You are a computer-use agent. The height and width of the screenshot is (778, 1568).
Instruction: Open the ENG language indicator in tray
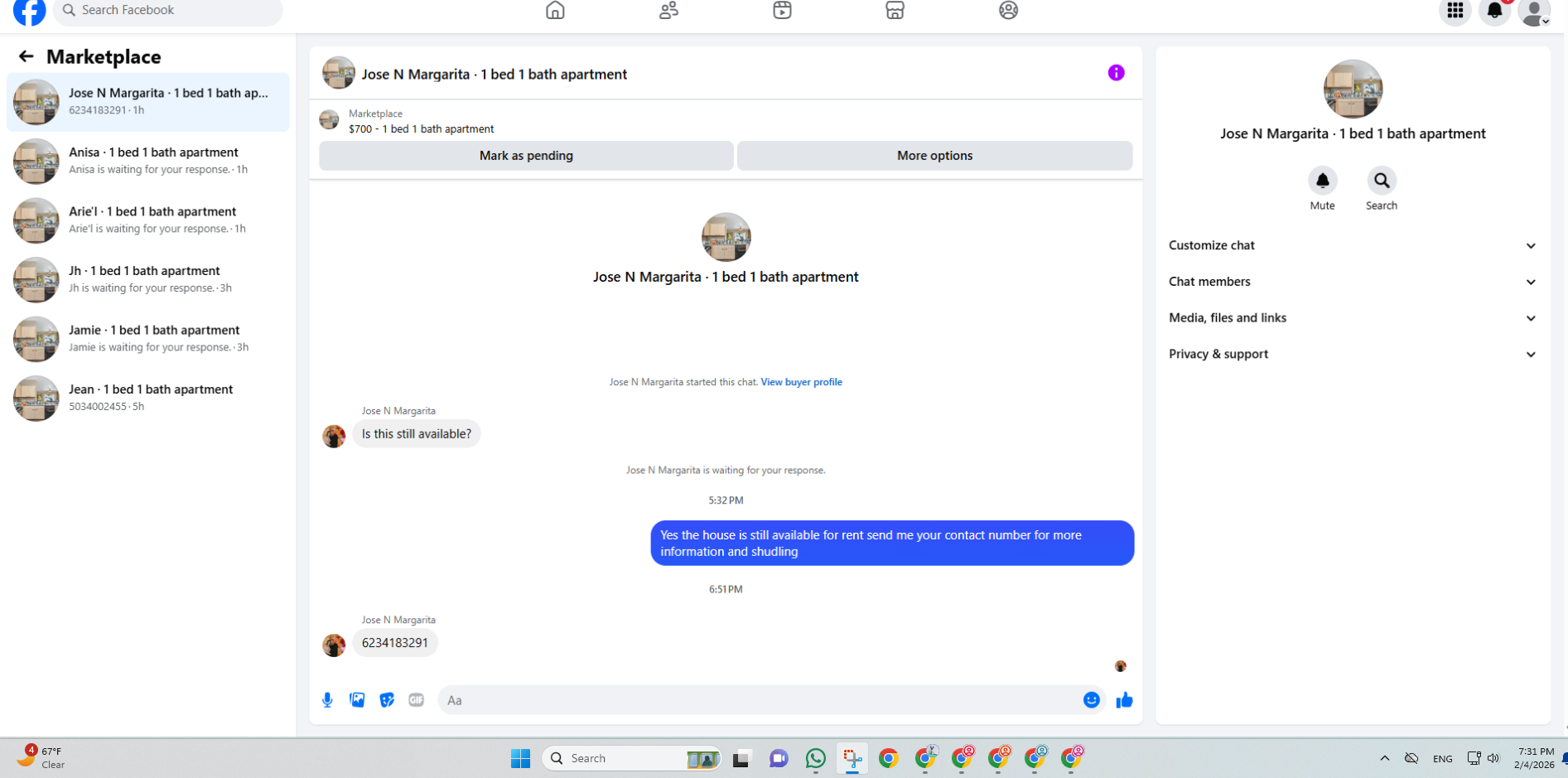tap(1442, 758)
